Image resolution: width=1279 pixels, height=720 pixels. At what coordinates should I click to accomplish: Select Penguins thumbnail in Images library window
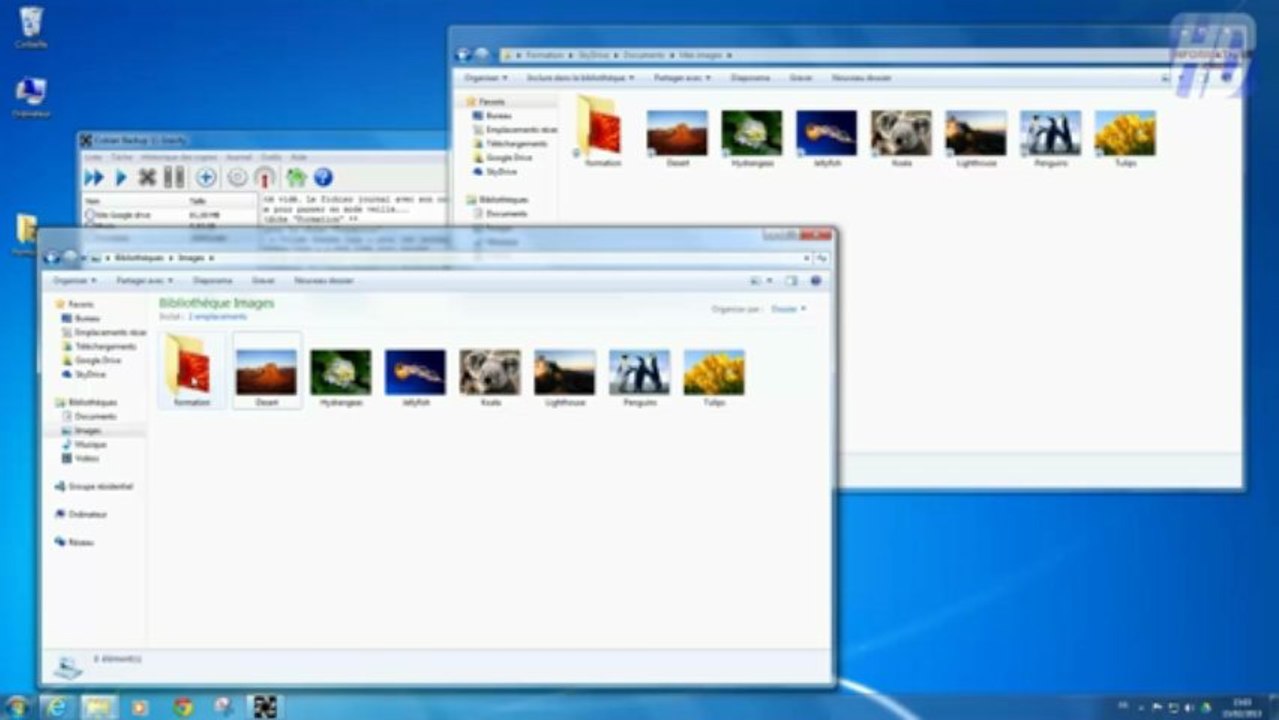click(x=639, y=377)
